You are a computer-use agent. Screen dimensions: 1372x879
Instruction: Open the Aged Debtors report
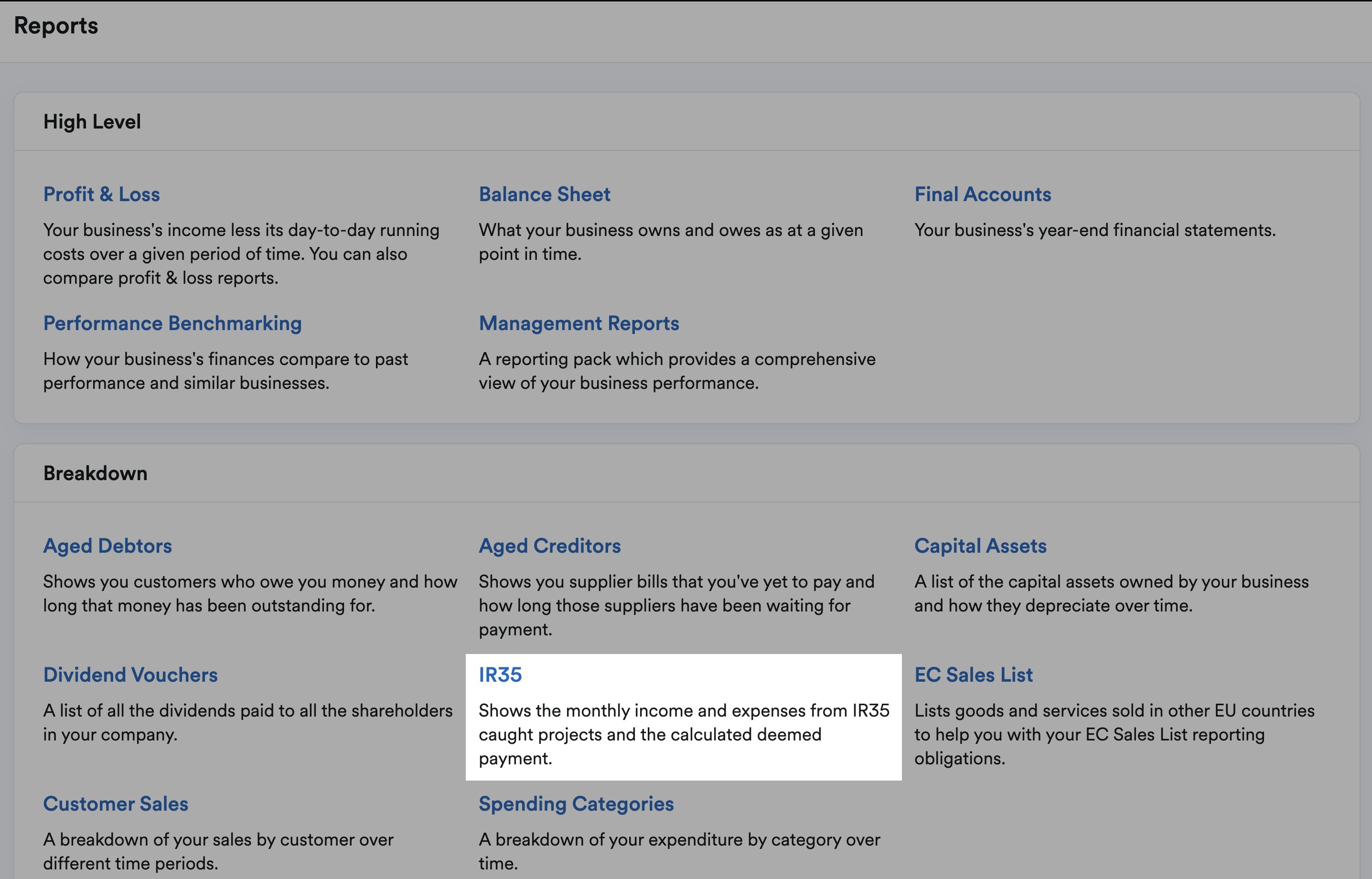click(x=107, y=546)
